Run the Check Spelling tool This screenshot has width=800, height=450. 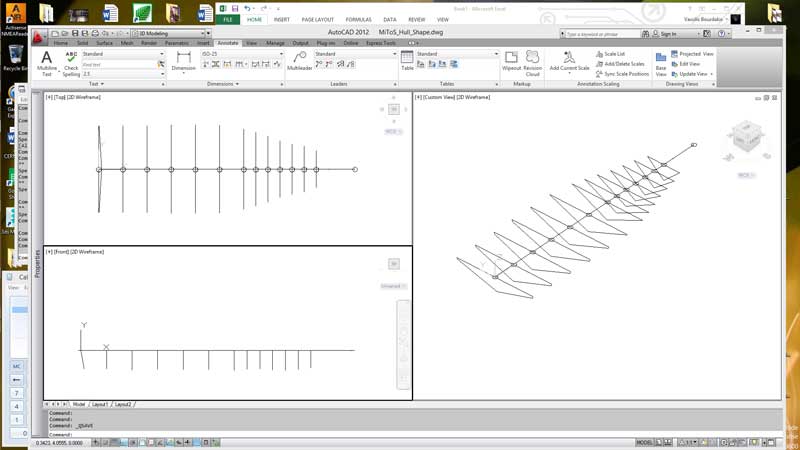[x=71, y=63]
